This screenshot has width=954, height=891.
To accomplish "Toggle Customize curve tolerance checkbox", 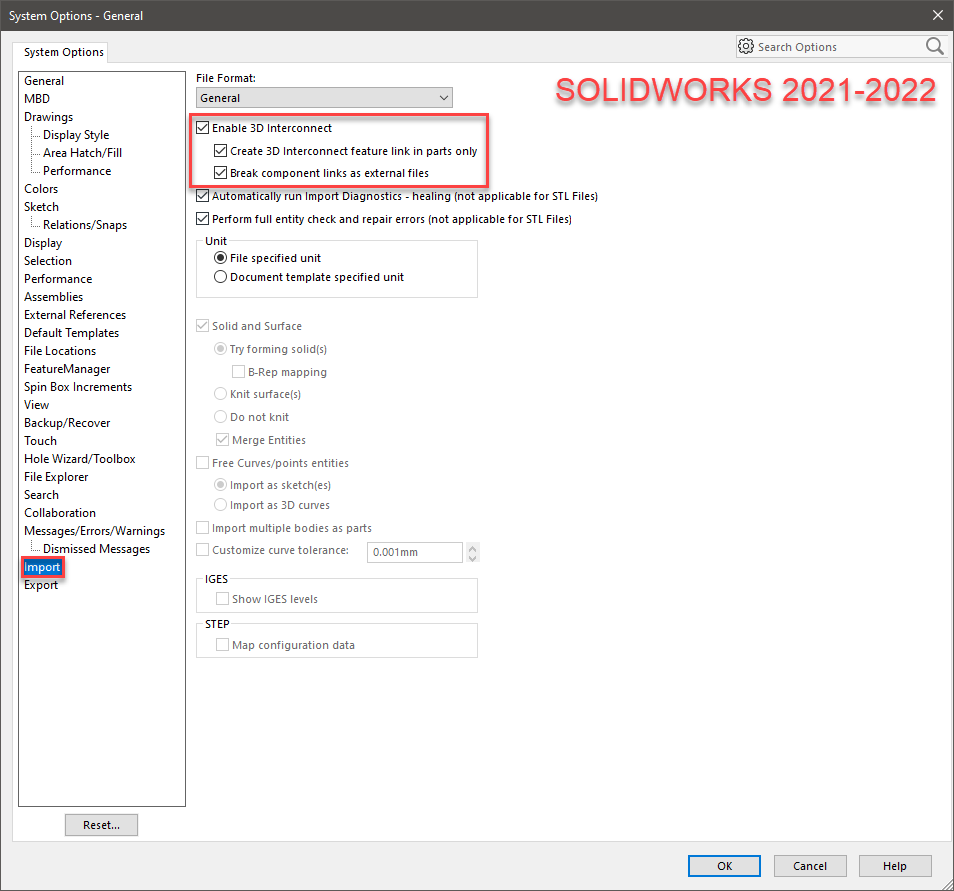I will (203, 550).
